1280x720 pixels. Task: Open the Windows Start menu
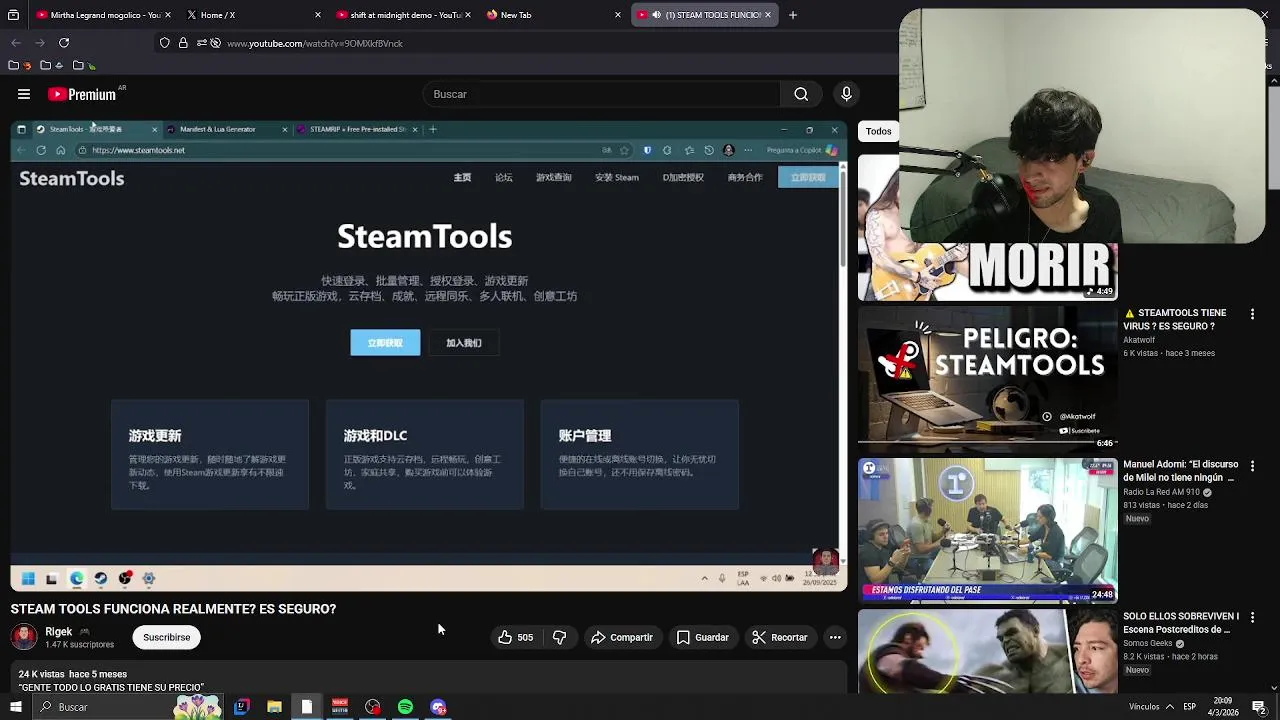(15, 707)
